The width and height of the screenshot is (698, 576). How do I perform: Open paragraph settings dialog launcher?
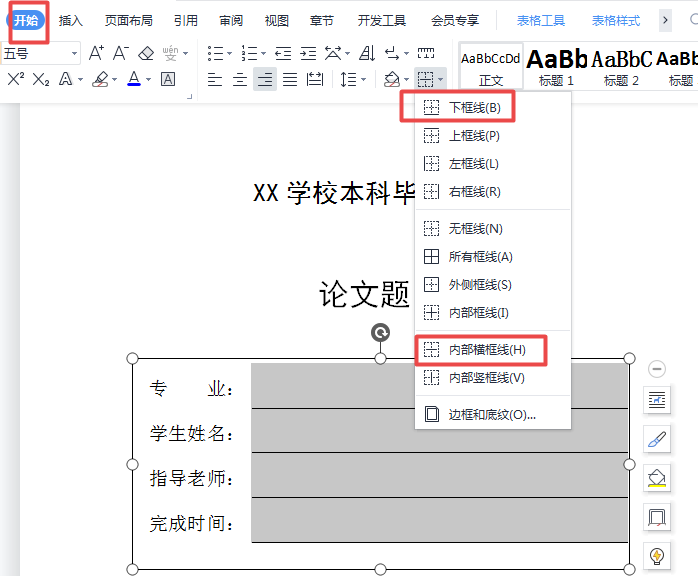click(190, 96)
